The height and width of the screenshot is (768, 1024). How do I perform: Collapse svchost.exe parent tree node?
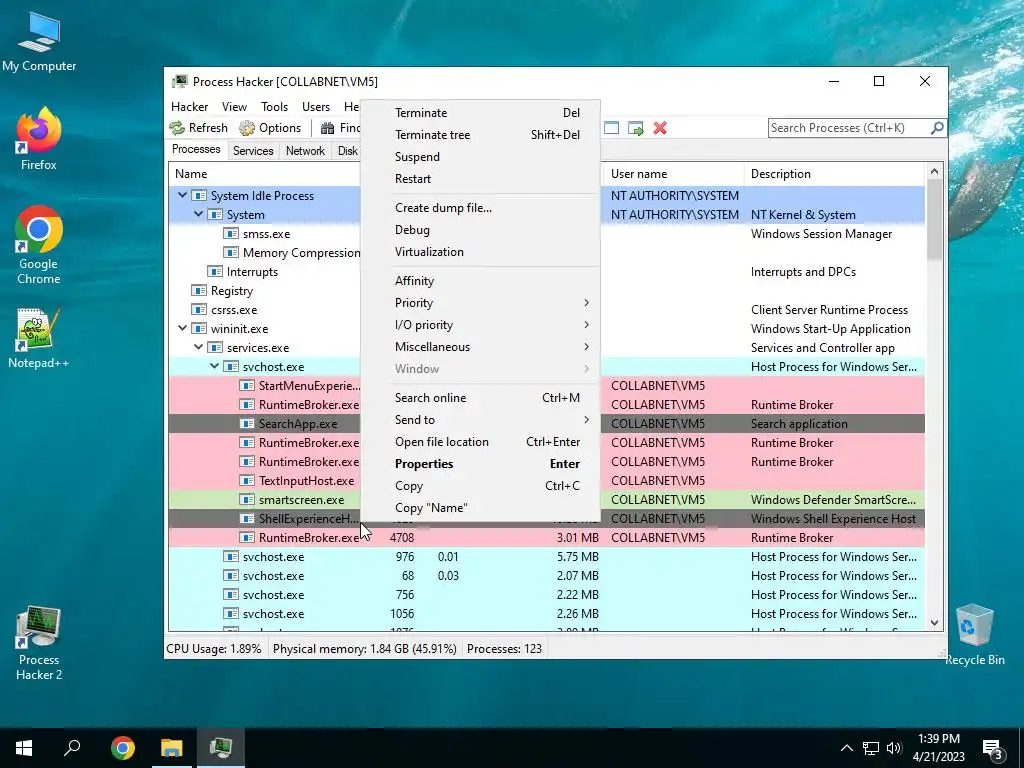pyautogui.click(x=214, y=366)
